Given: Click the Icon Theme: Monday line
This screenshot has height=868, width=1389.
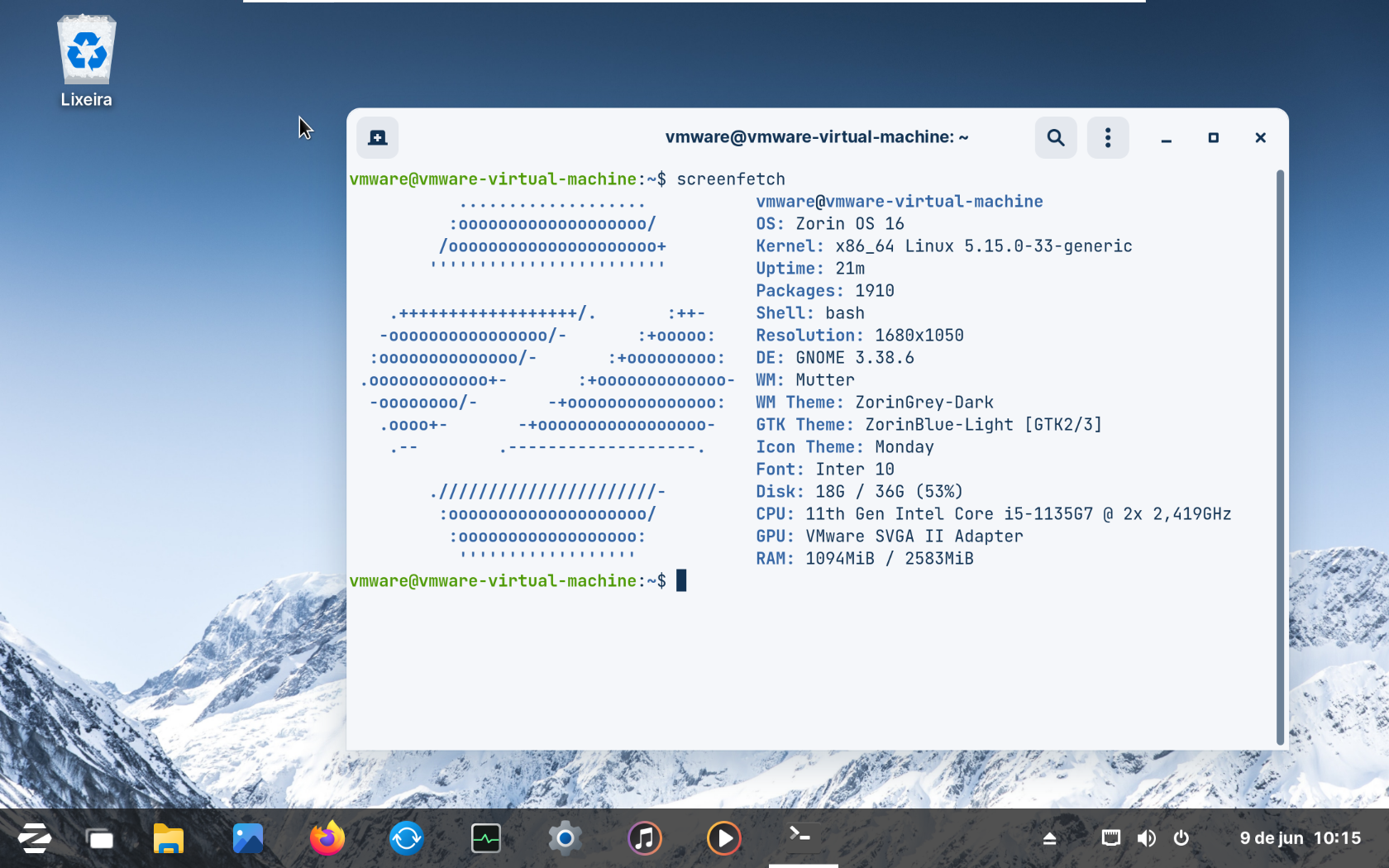Looking at the screenshot, I should tap(845, 447).
